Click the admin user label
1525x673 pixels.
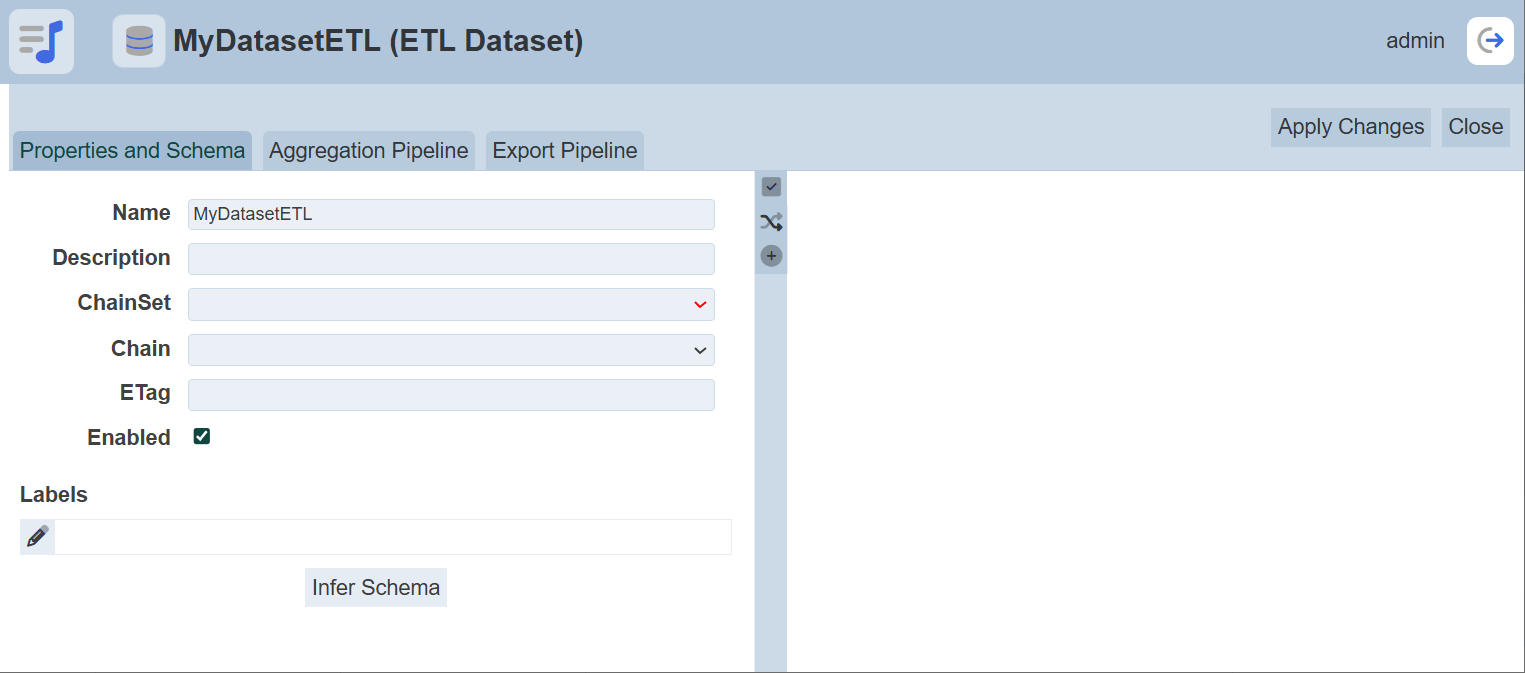[x=1415, y=40]
